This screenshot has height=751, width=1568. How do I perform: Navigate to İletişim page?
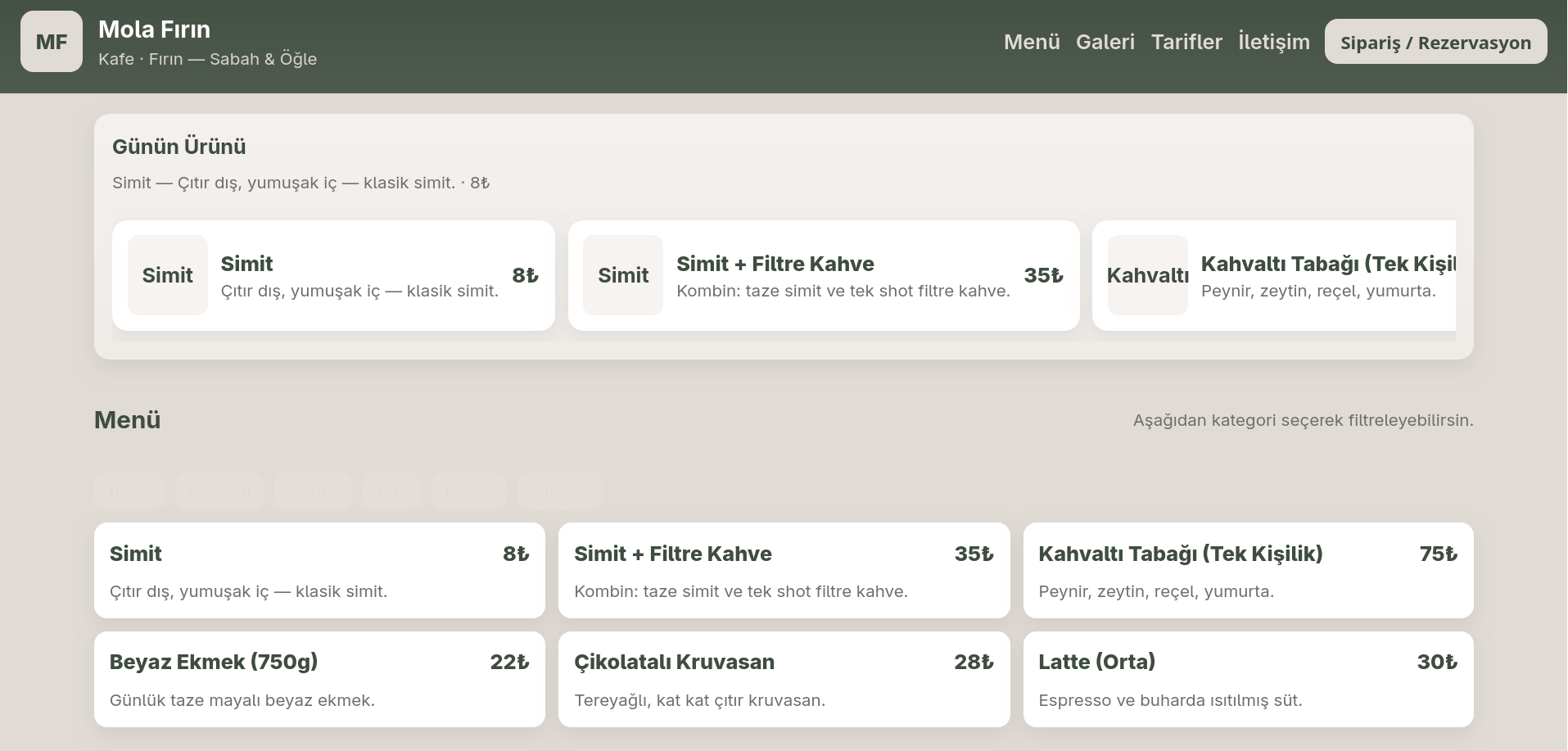(1273, 42)
